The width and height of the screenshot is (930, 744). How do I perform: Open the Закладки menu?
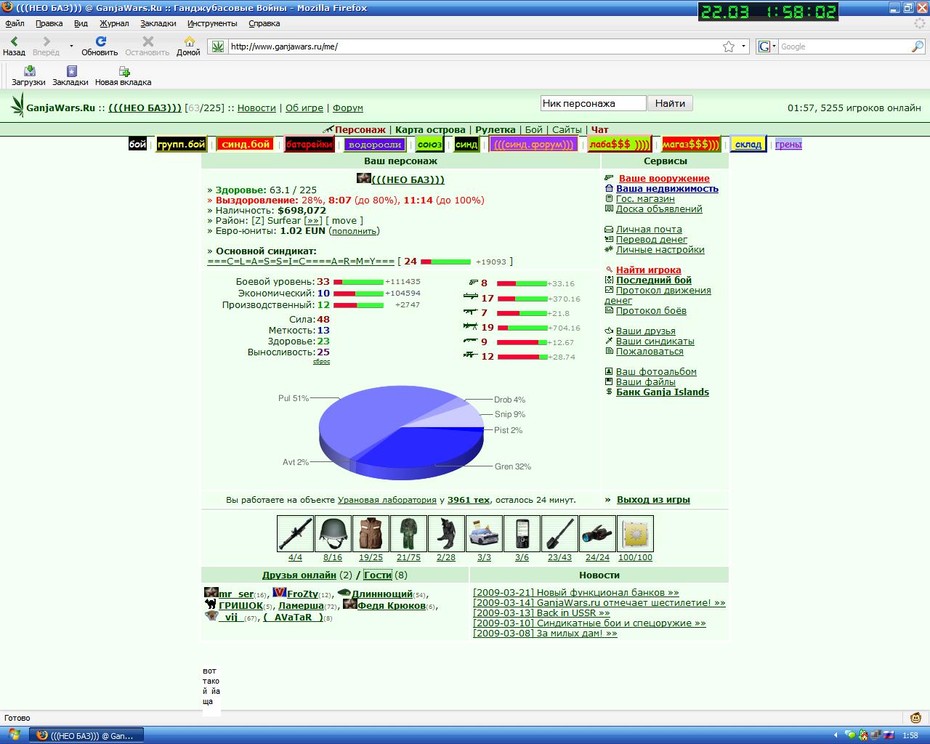pyautogui.click(x=158, y=24)
